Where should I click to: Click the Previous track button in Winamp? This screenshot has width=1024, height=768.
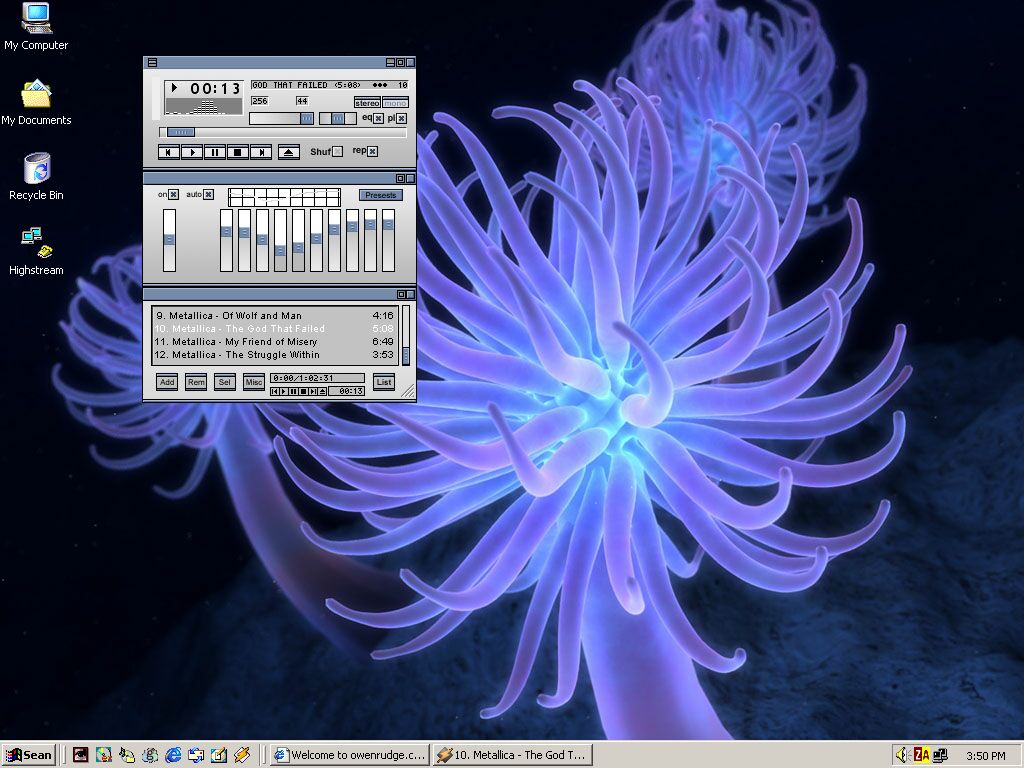169,152
